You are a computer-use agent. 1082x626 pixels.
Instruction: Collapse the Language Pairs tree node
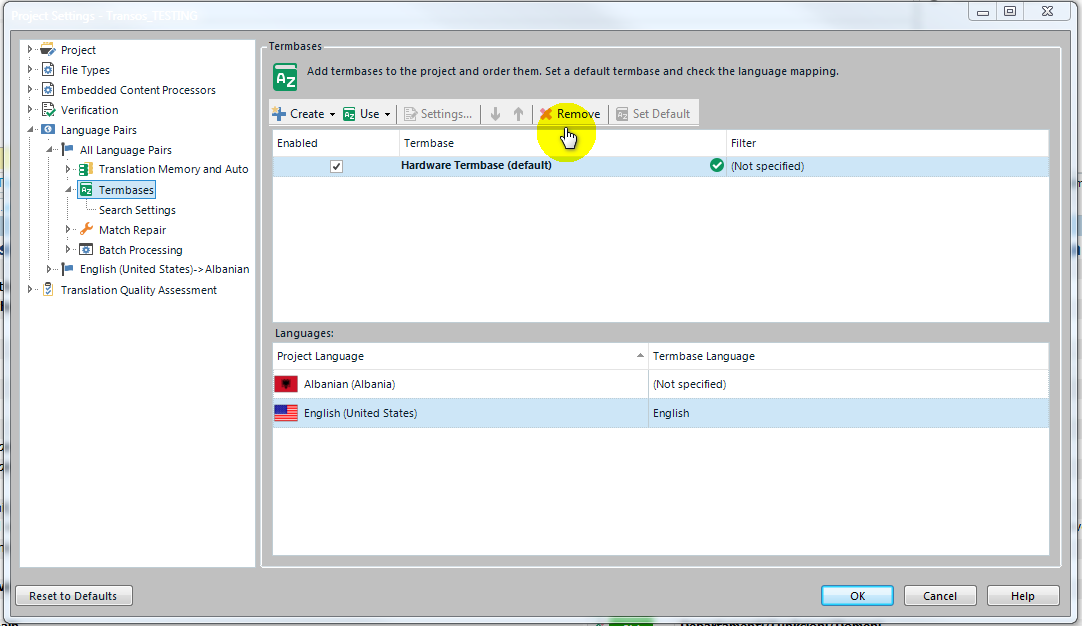pos(31,130)
